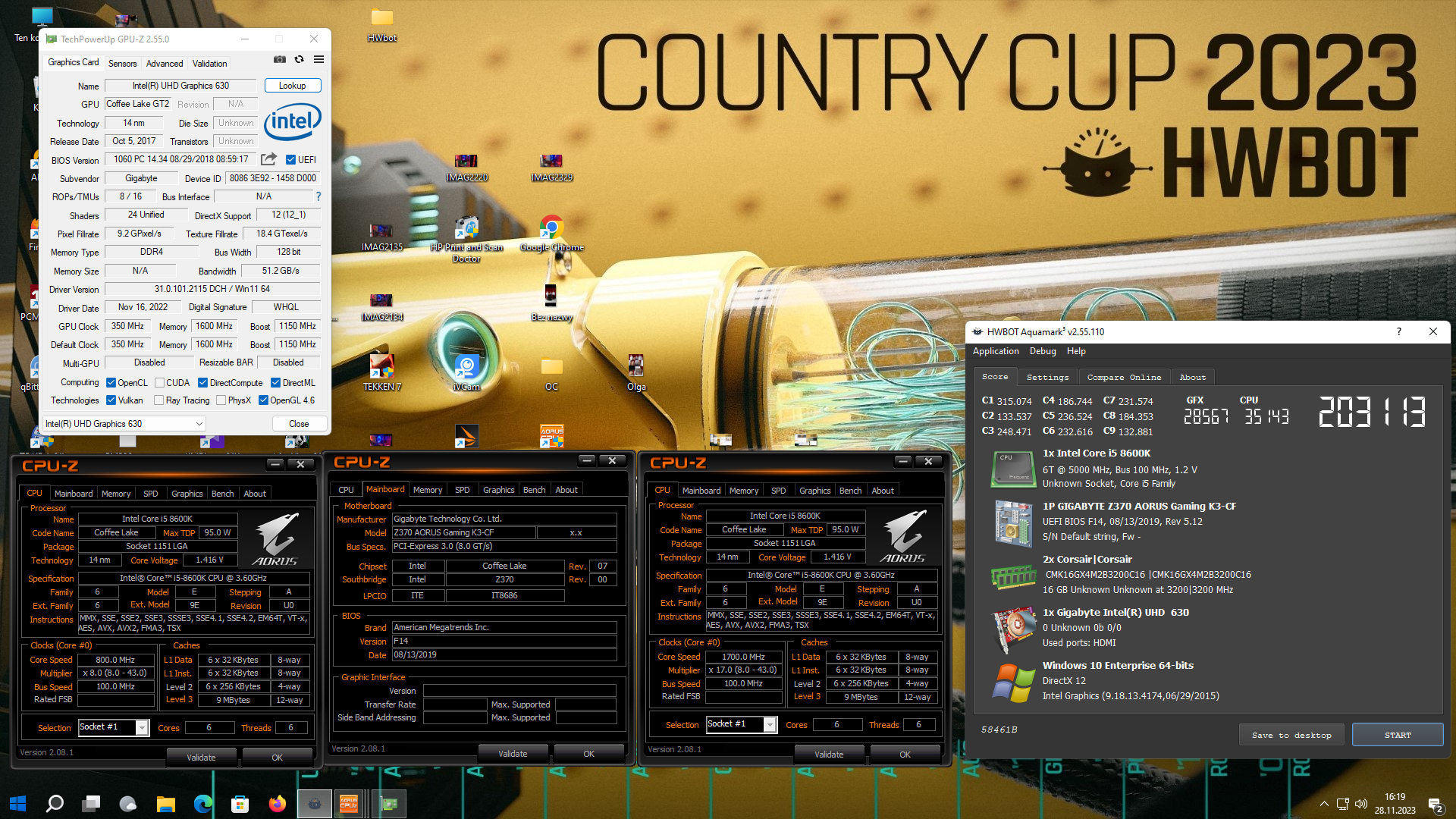The height and width of the screenshot is (819, 1456).
Task: Open the GPU-Z graphics card selector dropdown
Action: [x=124, y=424]
